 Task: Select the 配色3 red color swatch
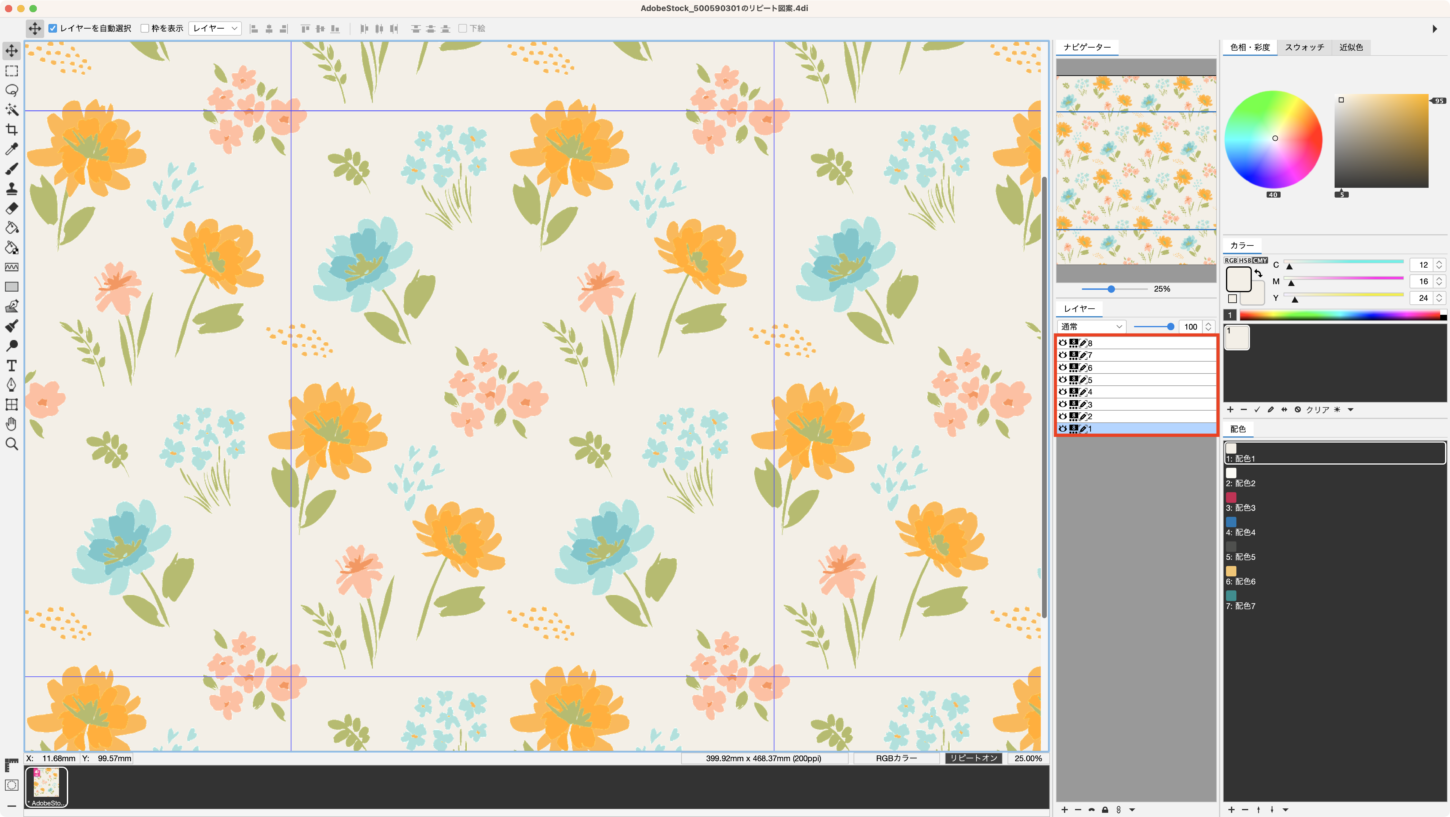point(1231,497)
